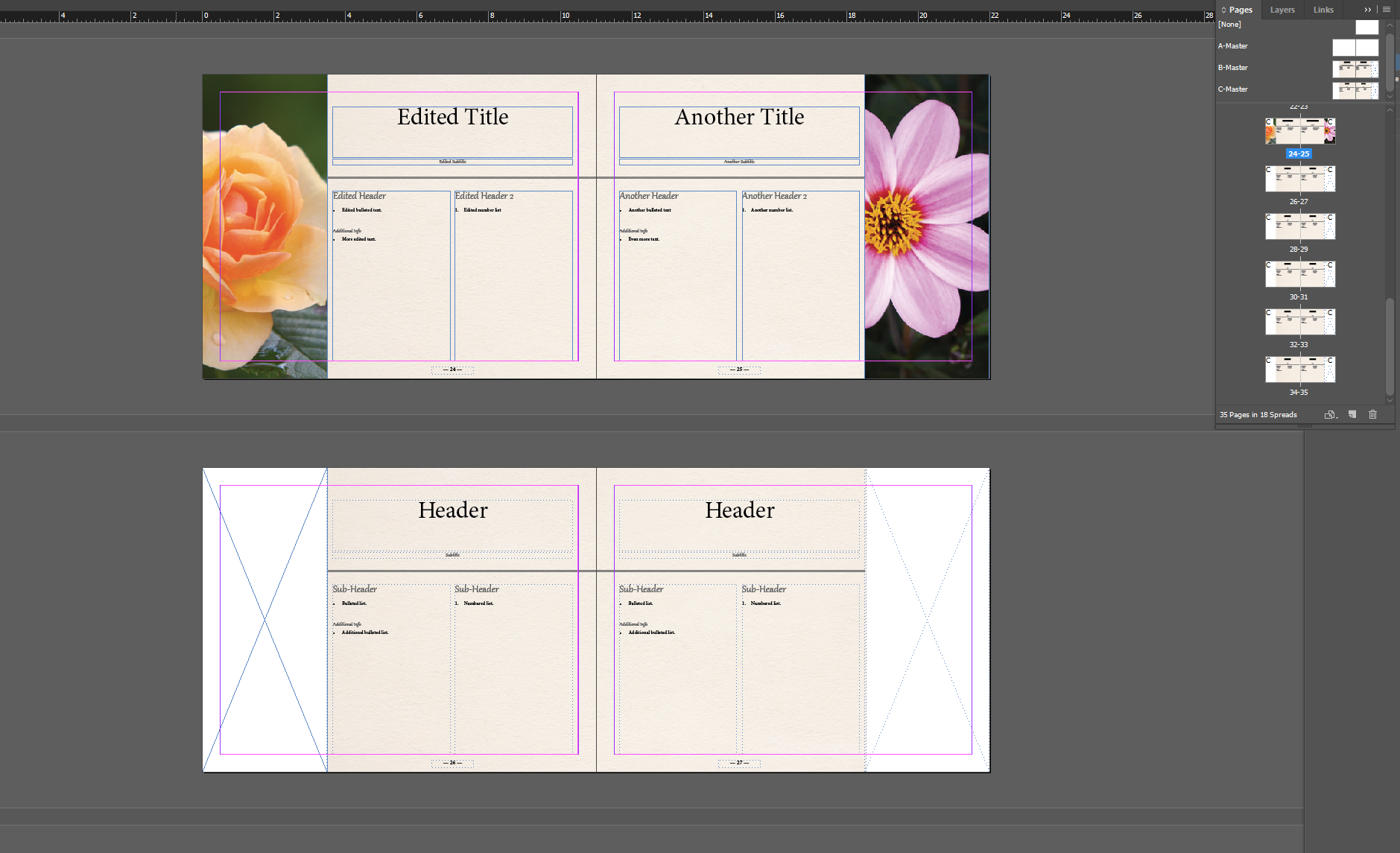Click the masters section scroll-down arrow

(1390, 97)
